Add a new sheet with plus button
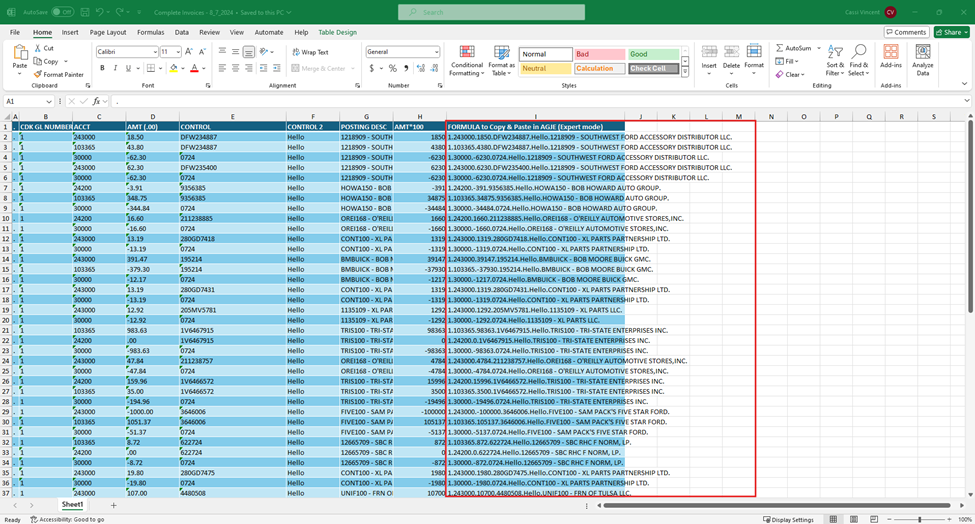The width and height of the screenshot is (975, 524). pos(113,505)
